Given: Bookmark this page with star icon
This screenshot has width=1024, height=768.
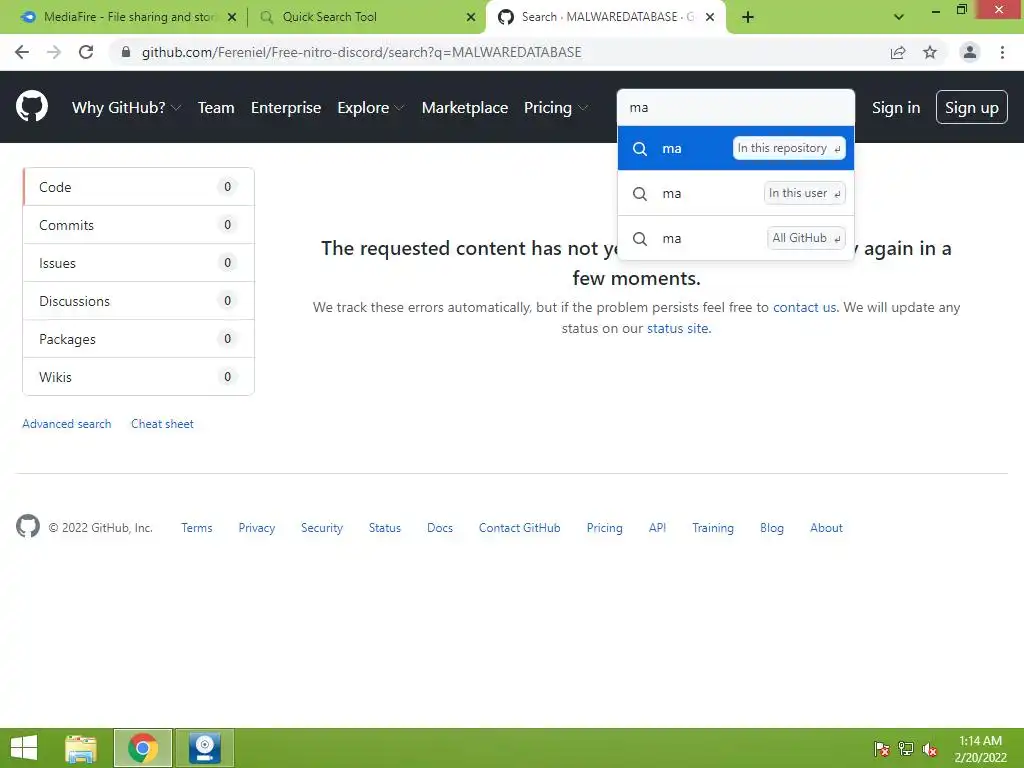Looking at the screenshot, I should pyautogui.click(x=930, y=52).
